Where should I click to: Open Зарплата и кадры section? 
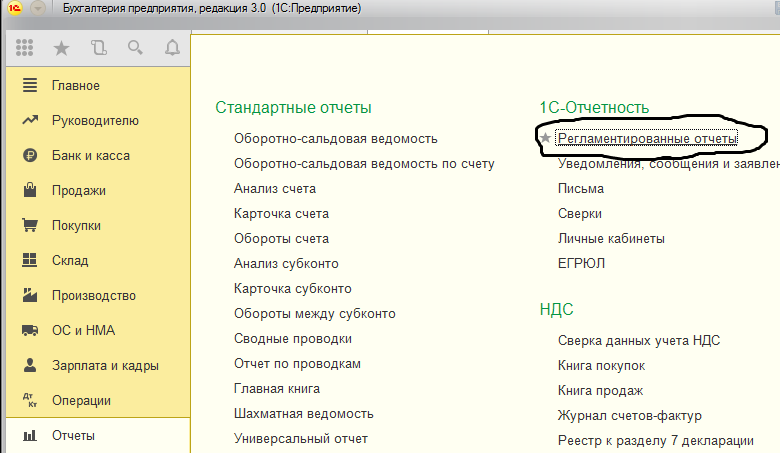[x=105, y=365]
